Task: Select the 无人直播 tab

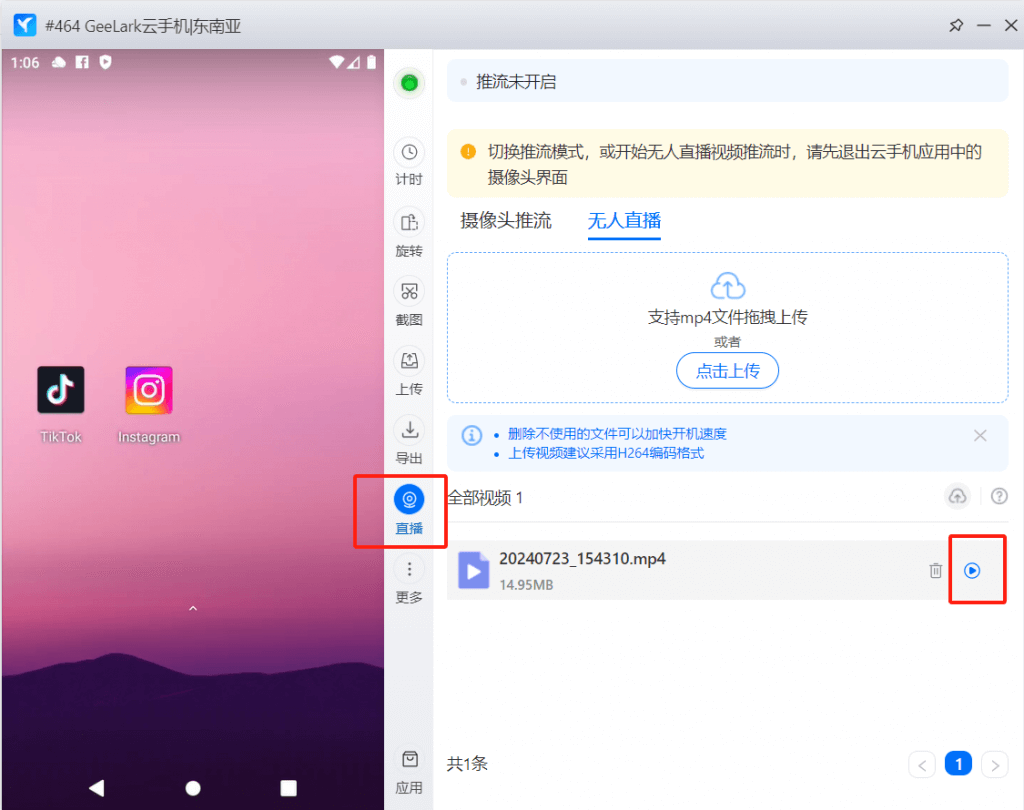Action: [x=624, y=221]
